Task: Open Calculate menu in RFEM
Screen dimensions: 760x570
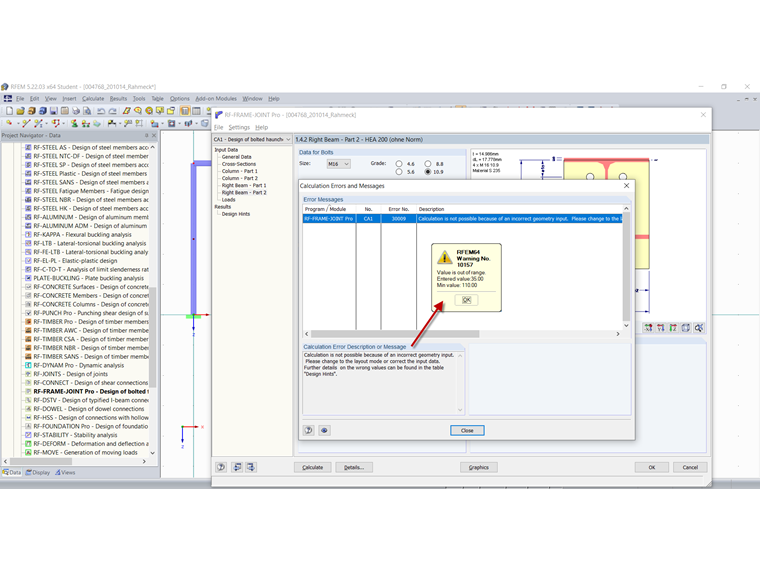Action: tap(93, 98)
